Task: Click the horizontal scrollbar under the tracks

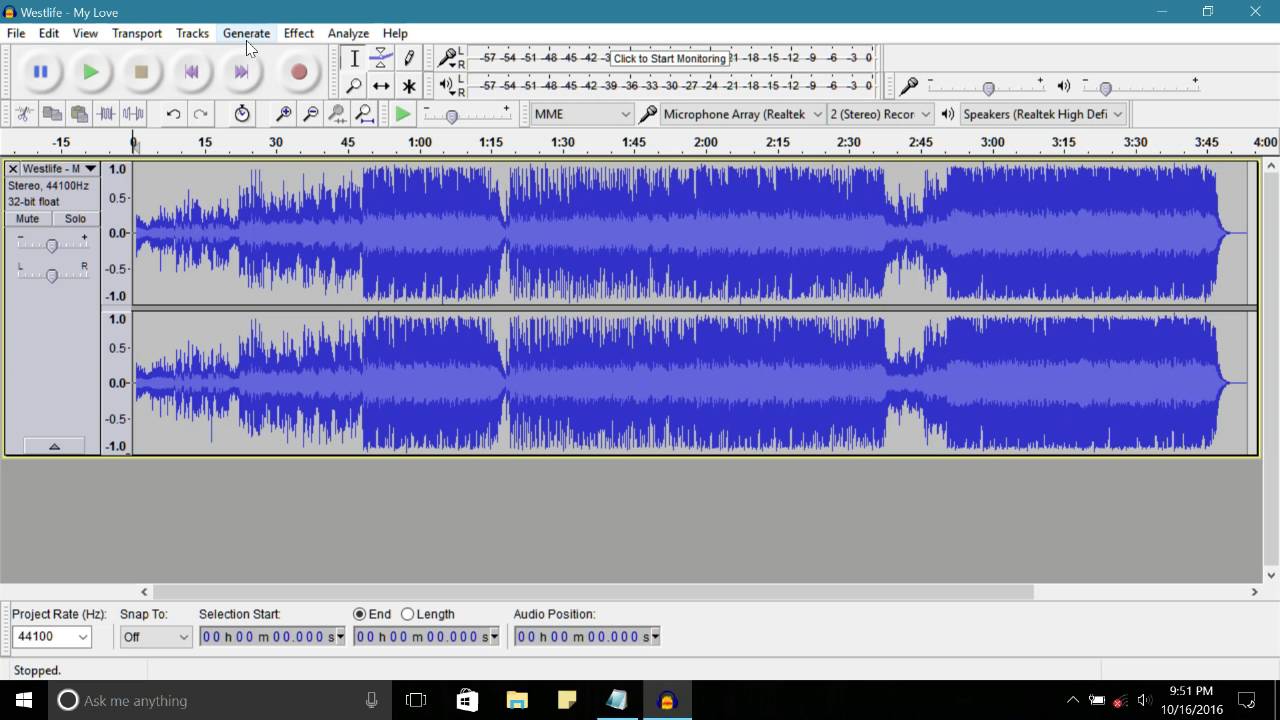Action: pyautogui.click(x=593, y=592)
